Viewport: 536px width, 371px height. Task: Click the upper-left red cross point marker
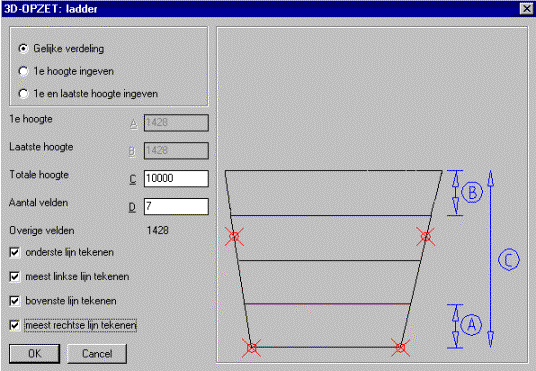pyautogui.click(x=234, y=236)
